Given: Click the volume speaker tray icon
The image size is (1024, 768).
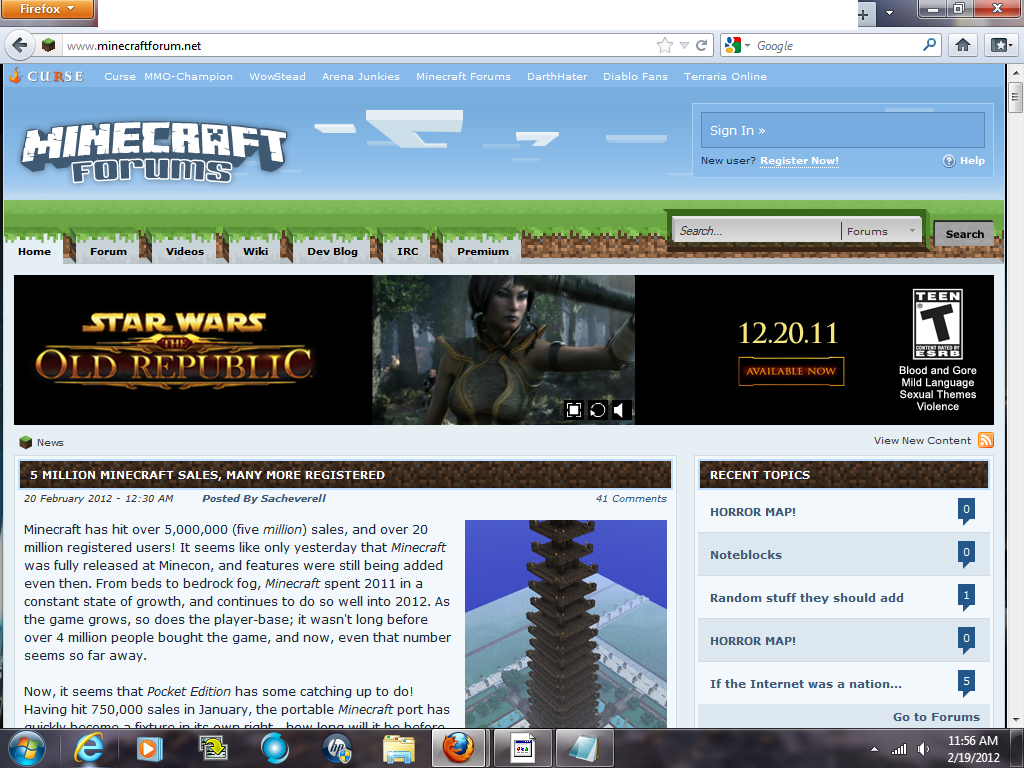Looking at the screenshot, I should pyautogui.click(x=923, y=749).
